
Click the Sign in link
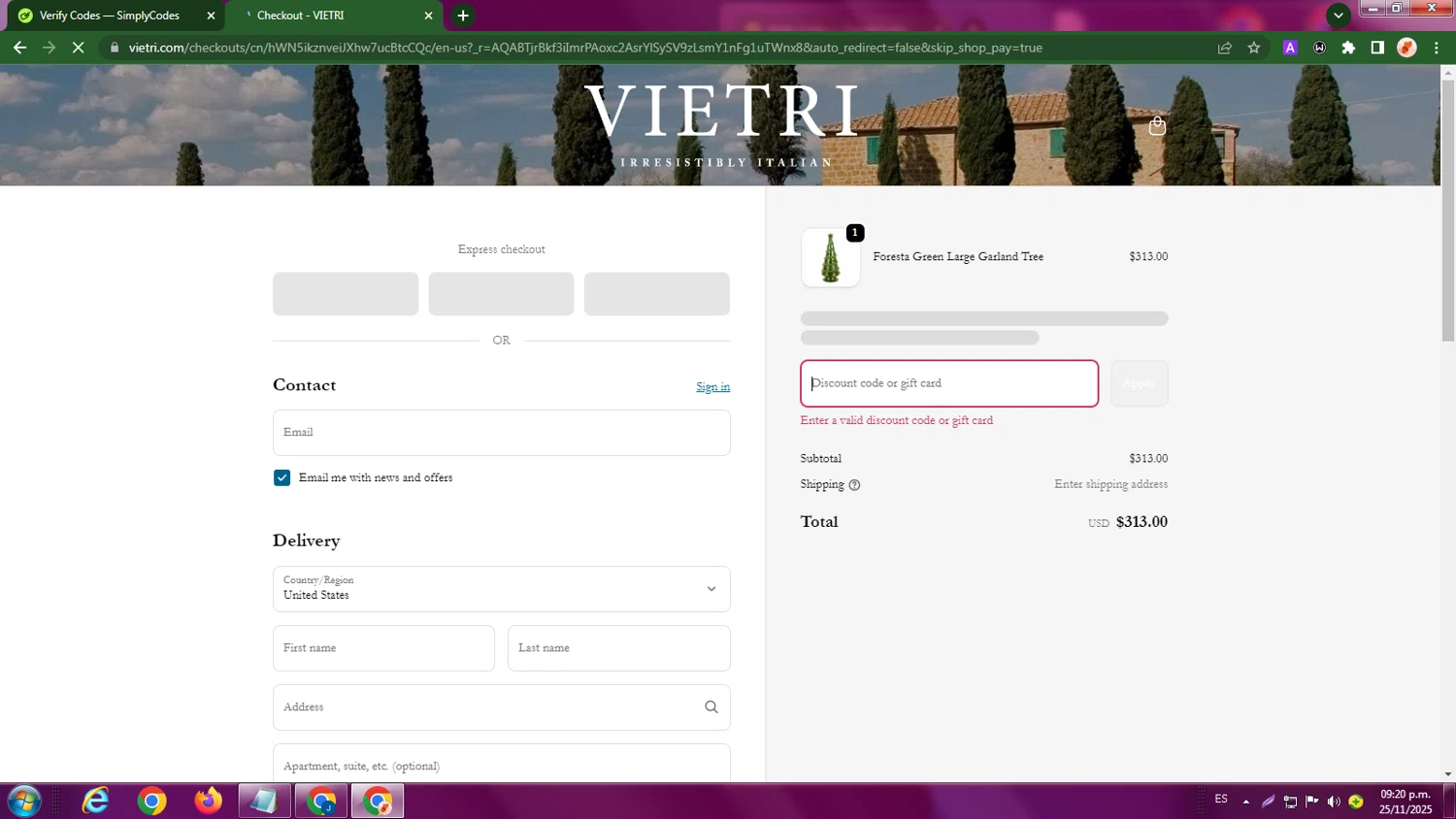tap(712, 387)
